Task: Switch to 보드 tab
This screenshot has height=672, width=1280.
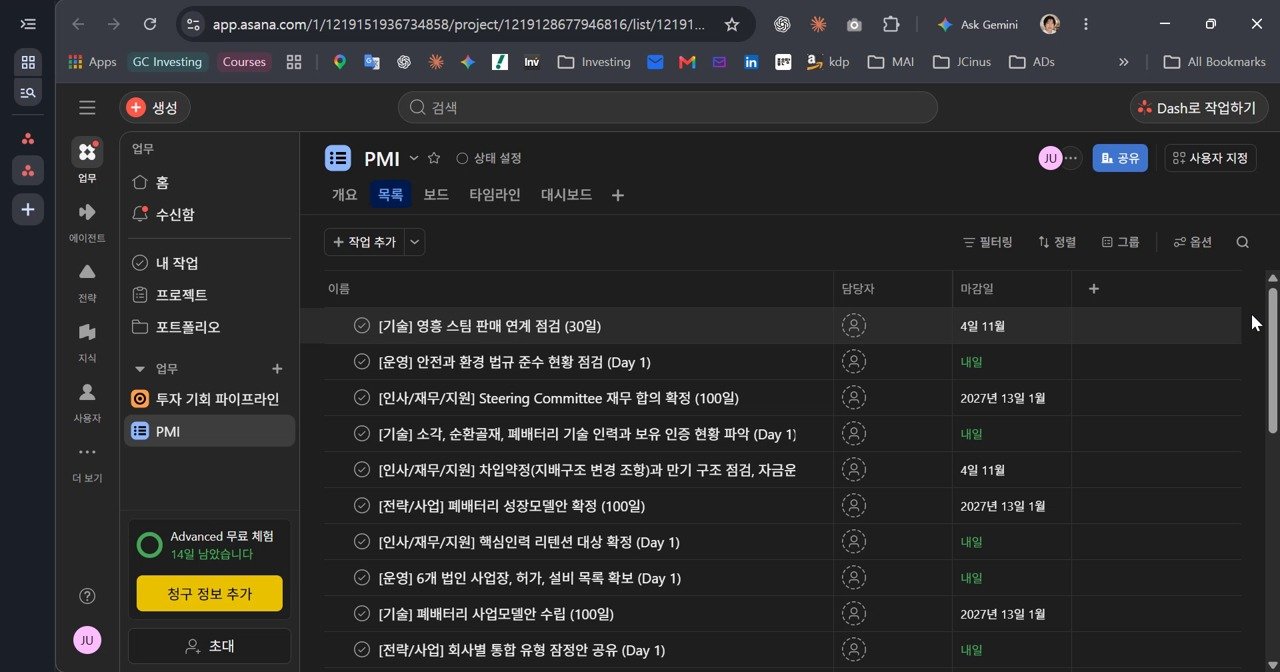Action: 436,195
